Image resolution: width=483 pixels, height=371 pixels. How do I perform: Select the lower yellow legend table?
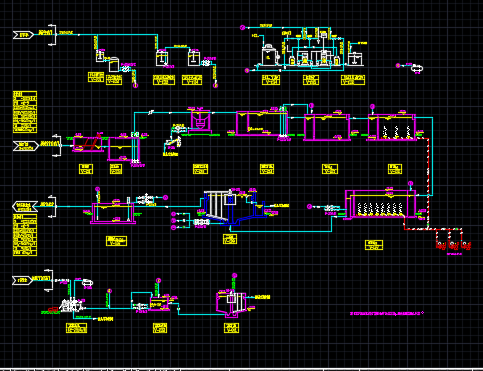coord(25,235)
